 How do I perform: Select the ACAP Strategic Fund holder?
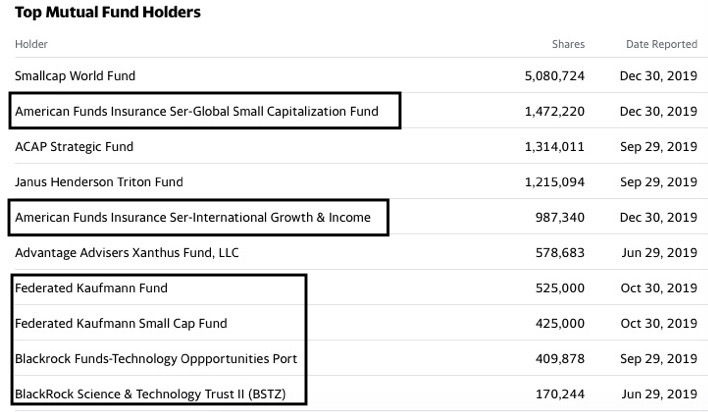[x=74, y=147]
